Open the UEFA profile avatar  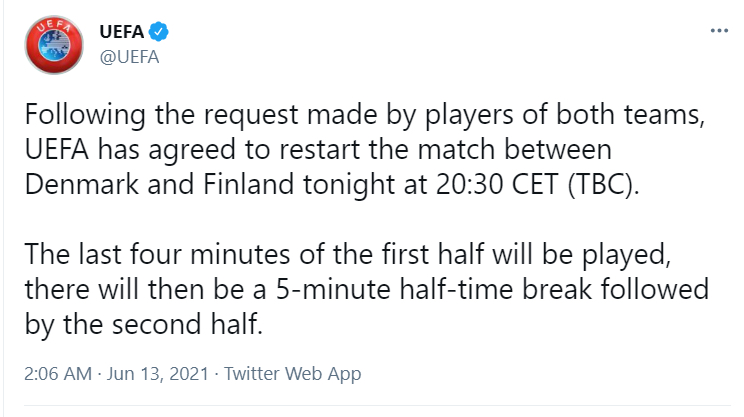click(54, 45)
